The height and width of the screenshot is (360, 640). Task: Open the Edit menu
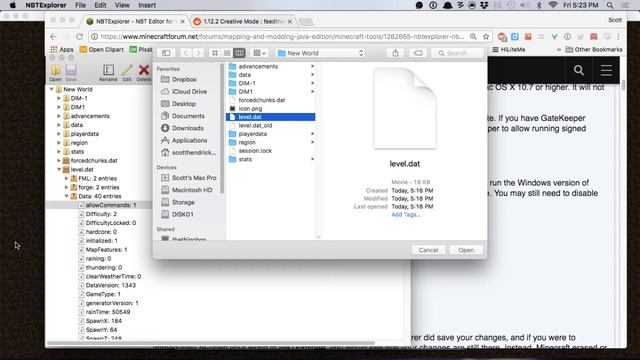[x=100, y=5]
